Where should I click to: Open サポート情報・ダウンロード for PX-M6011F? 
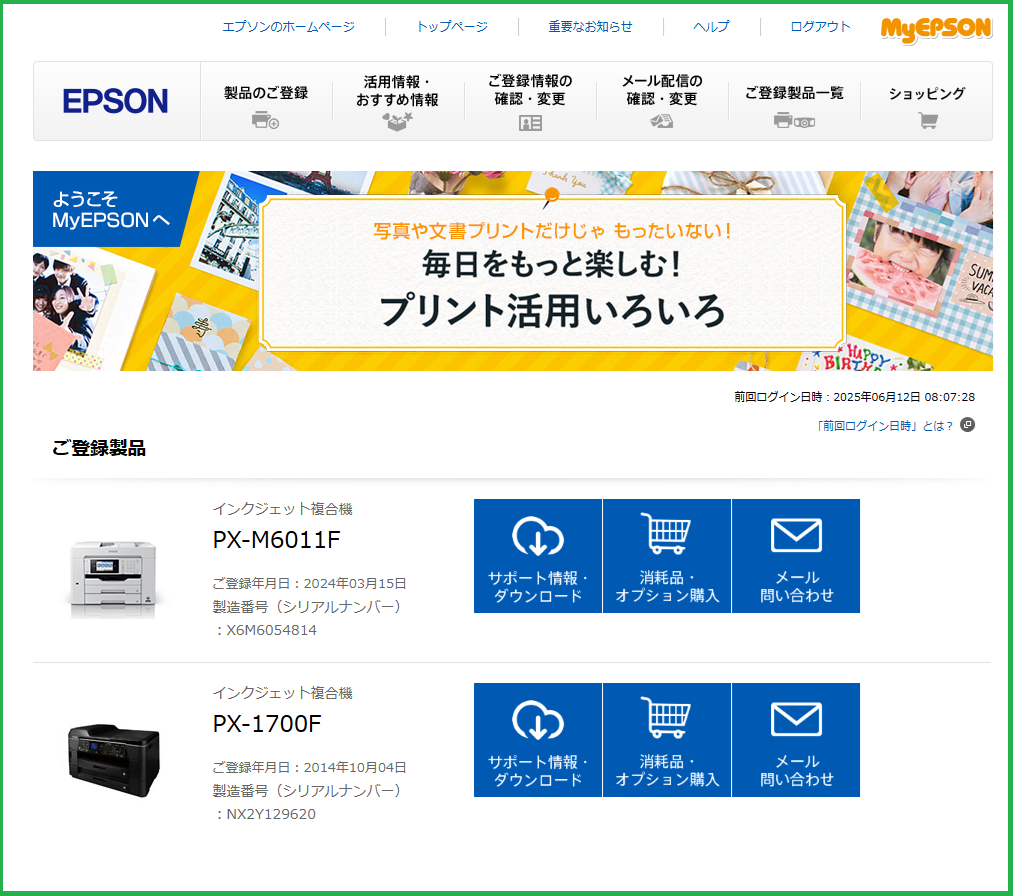tap(538, 556)
